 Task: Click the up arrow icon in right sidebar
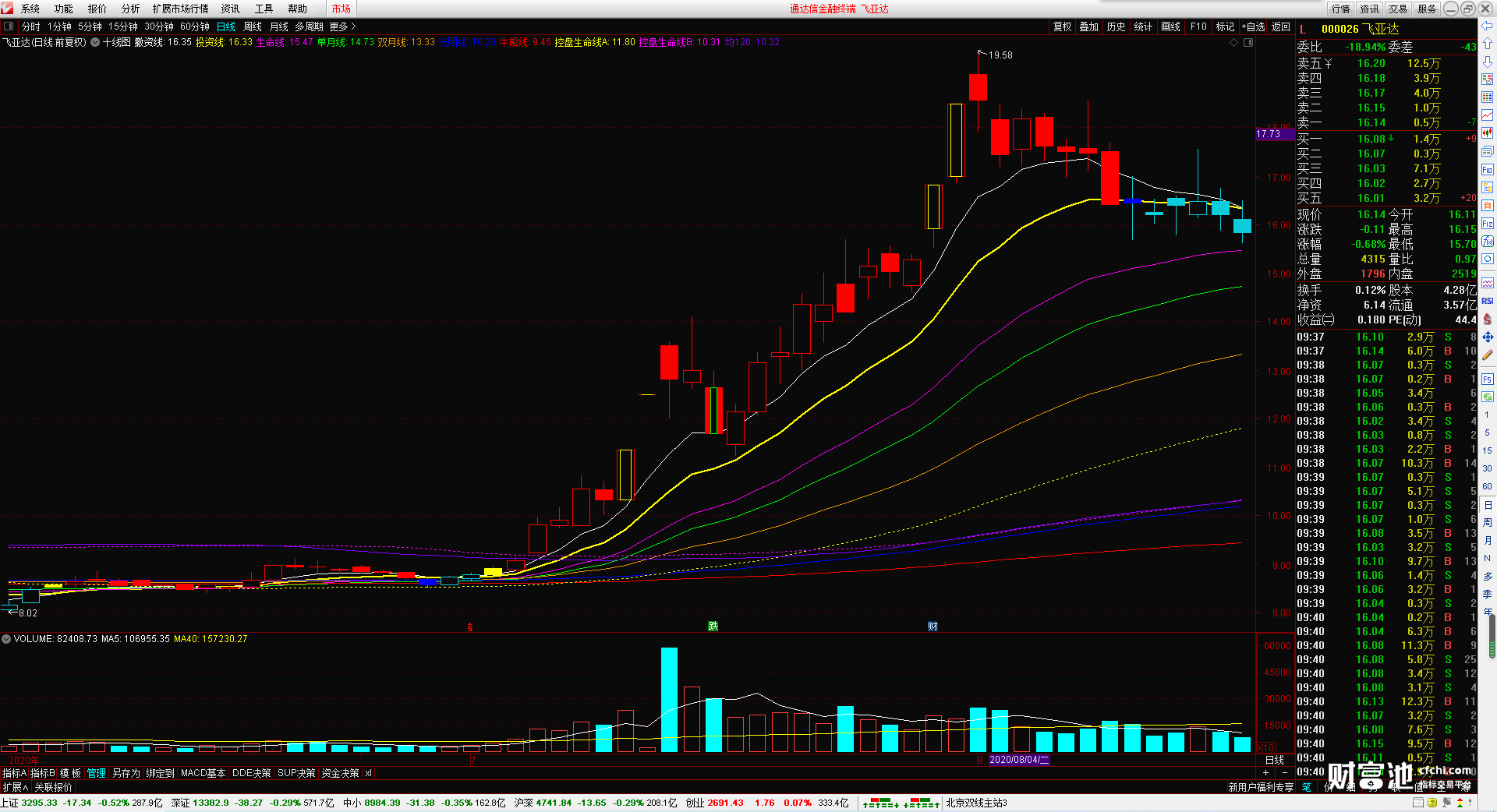1487,44
